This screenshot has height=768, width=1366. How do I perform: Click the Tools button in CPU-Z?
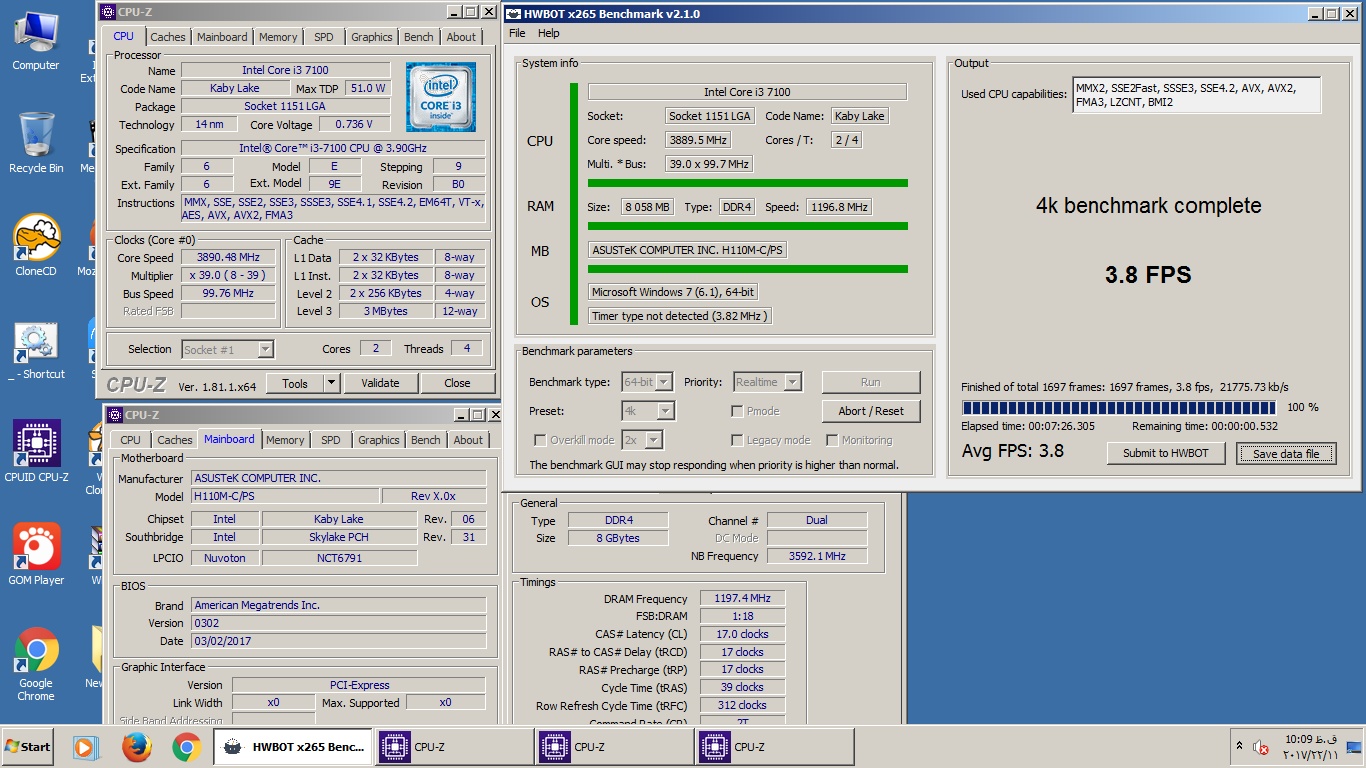295,383
